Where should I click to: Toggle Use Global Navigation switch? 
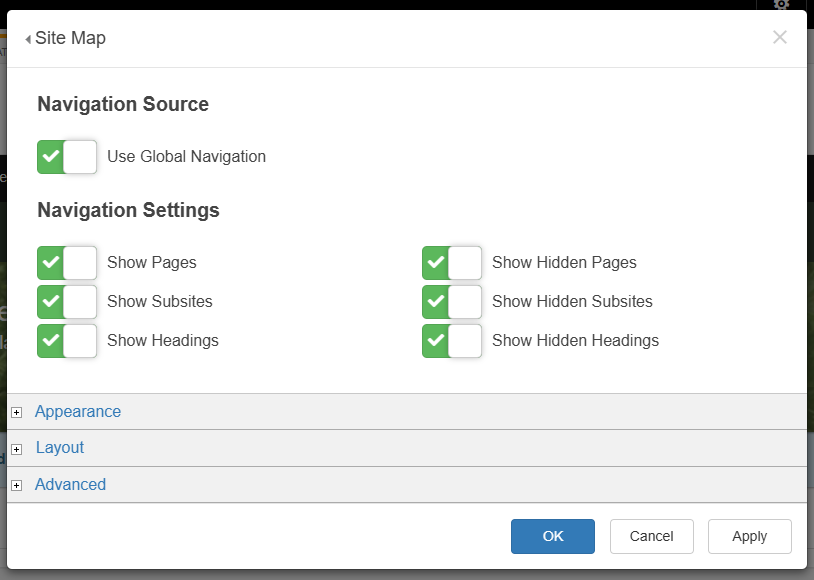click(67, 157)
